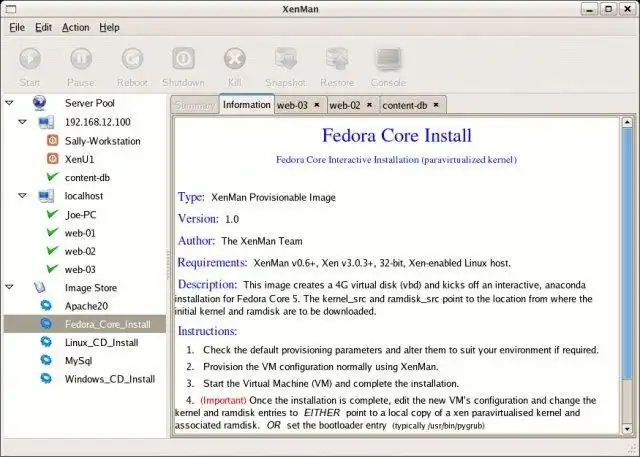This screenshot has height=457, width=640.
Task: Click the Server Pool globe icon
Action: (x=40, y=103)
